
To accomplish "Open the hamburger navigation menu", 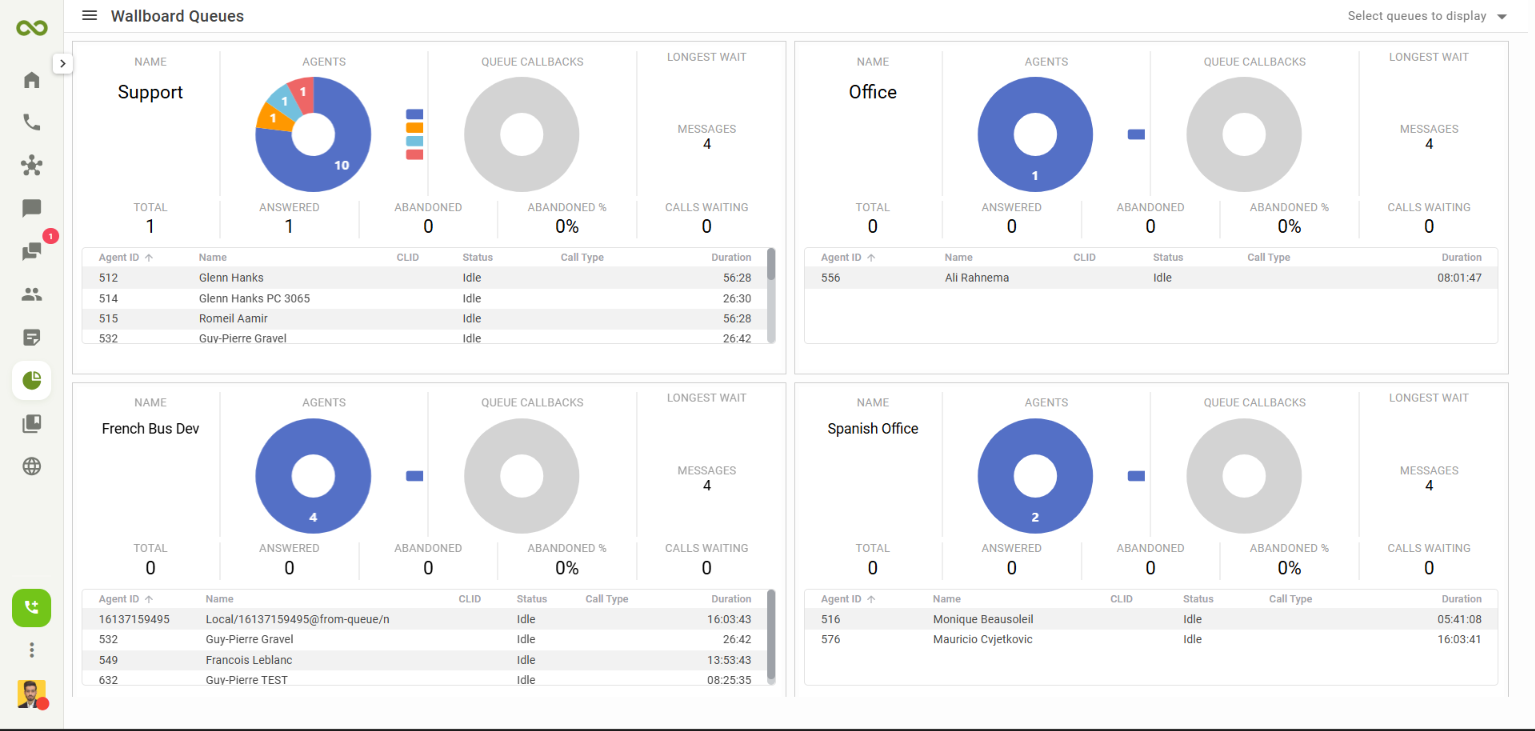I will (90, 16).
